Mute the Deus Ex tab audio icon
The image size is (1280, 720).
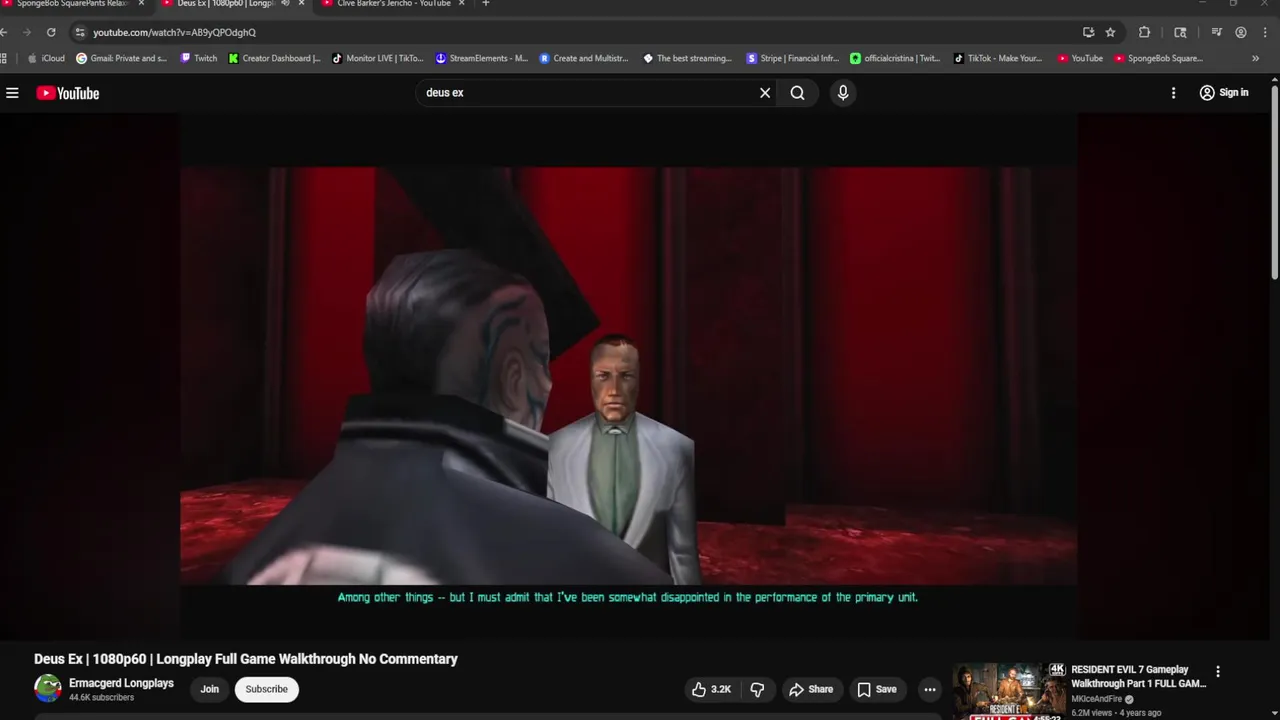click(x=285, y=3)
